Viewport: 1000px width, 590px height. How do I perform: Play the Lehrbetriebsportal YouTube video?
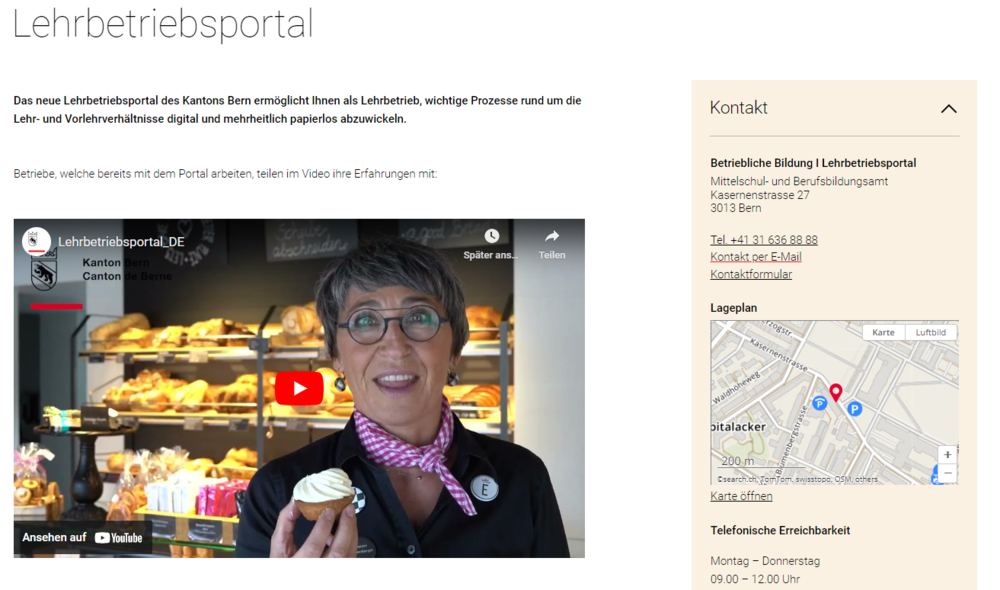point(298,388)
